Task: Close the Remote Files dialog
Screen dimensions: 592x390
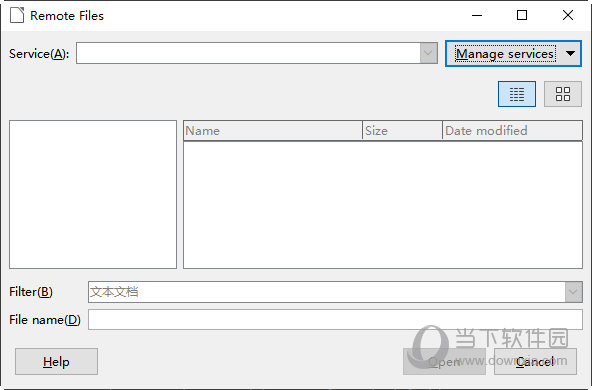Action: (567, 15)
